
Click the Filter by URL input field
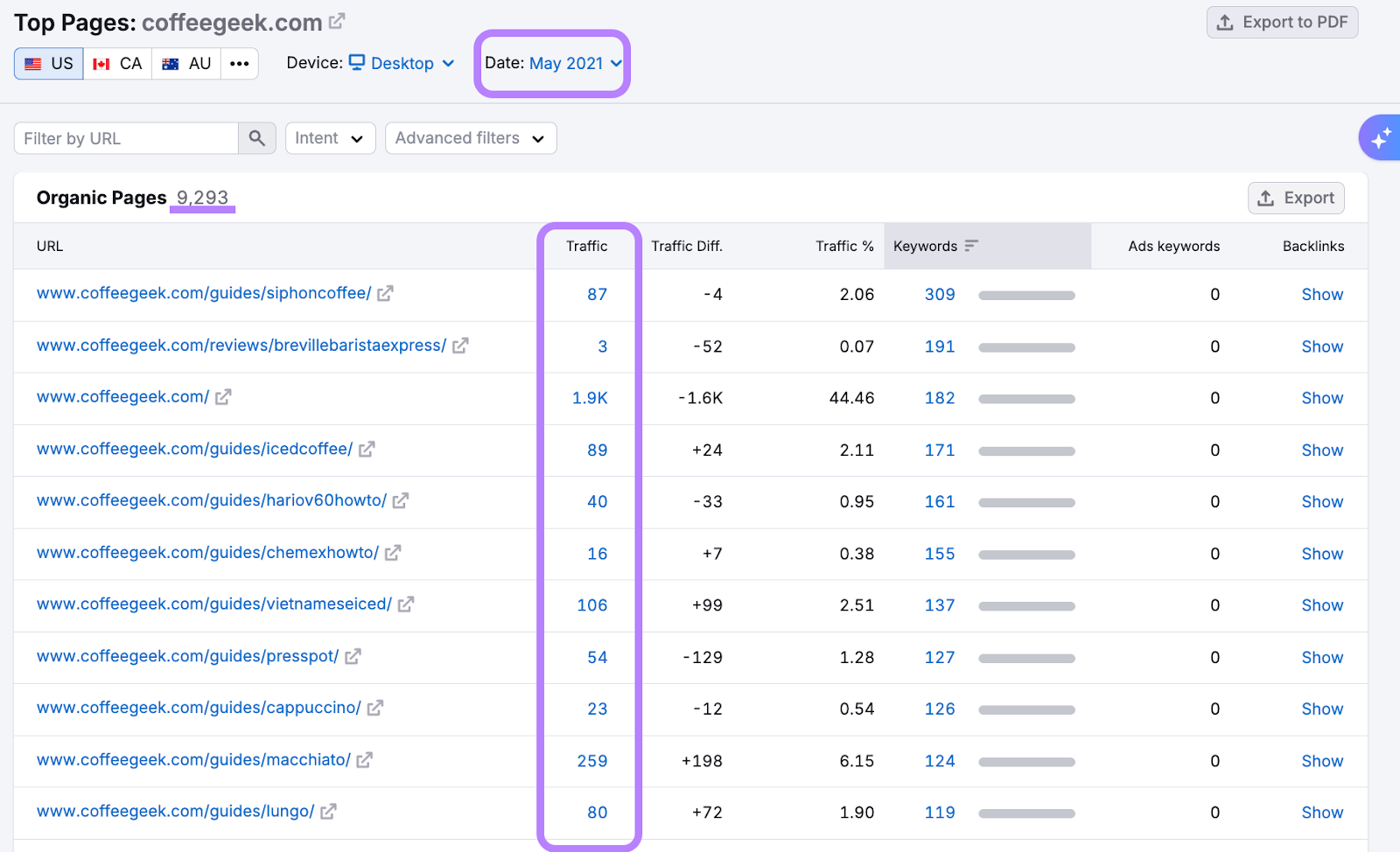127,138
